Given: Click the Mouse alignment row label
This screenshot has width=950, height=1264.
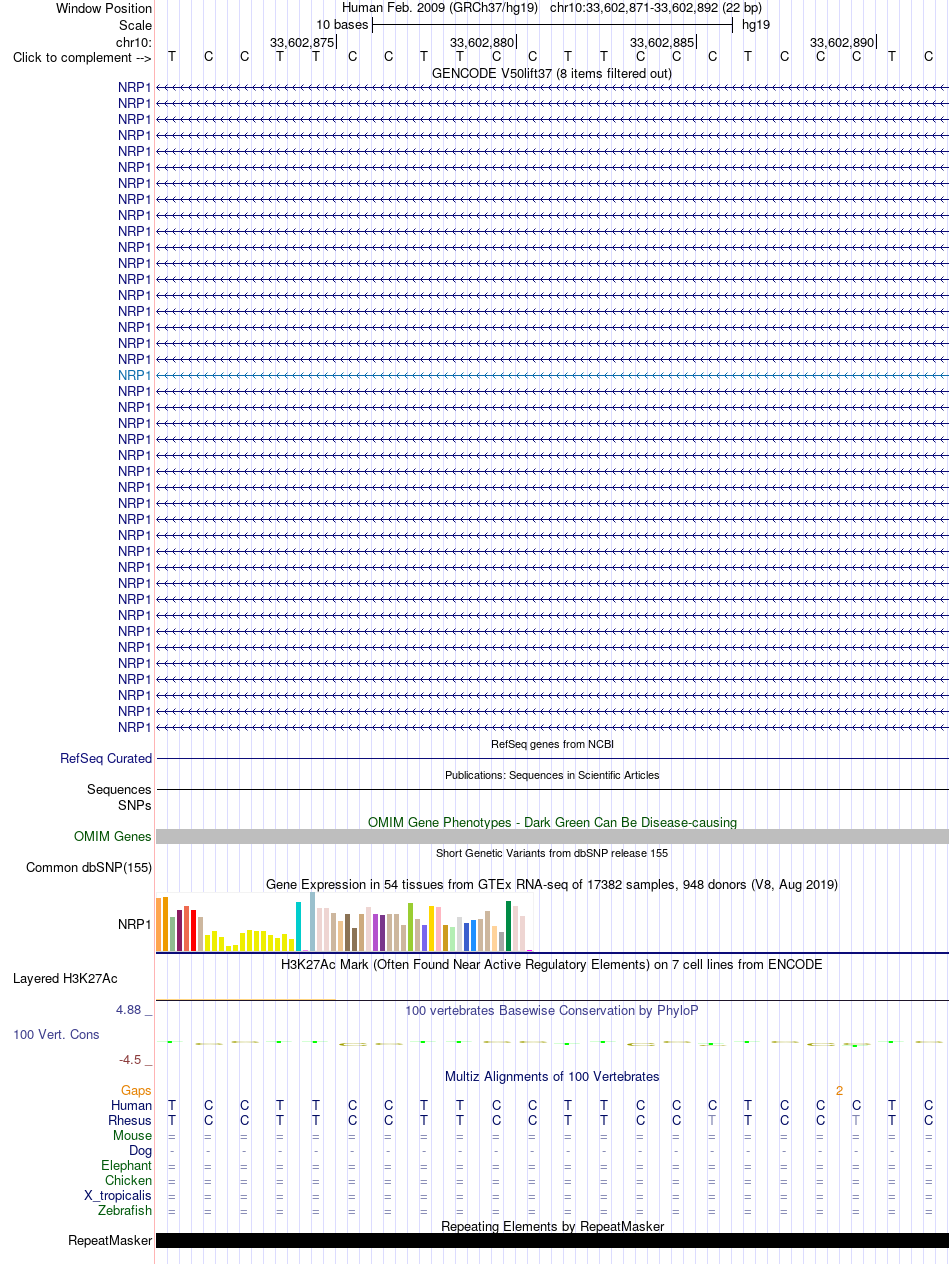Looking at the screenshot, I should click(x=133, y=1136).
